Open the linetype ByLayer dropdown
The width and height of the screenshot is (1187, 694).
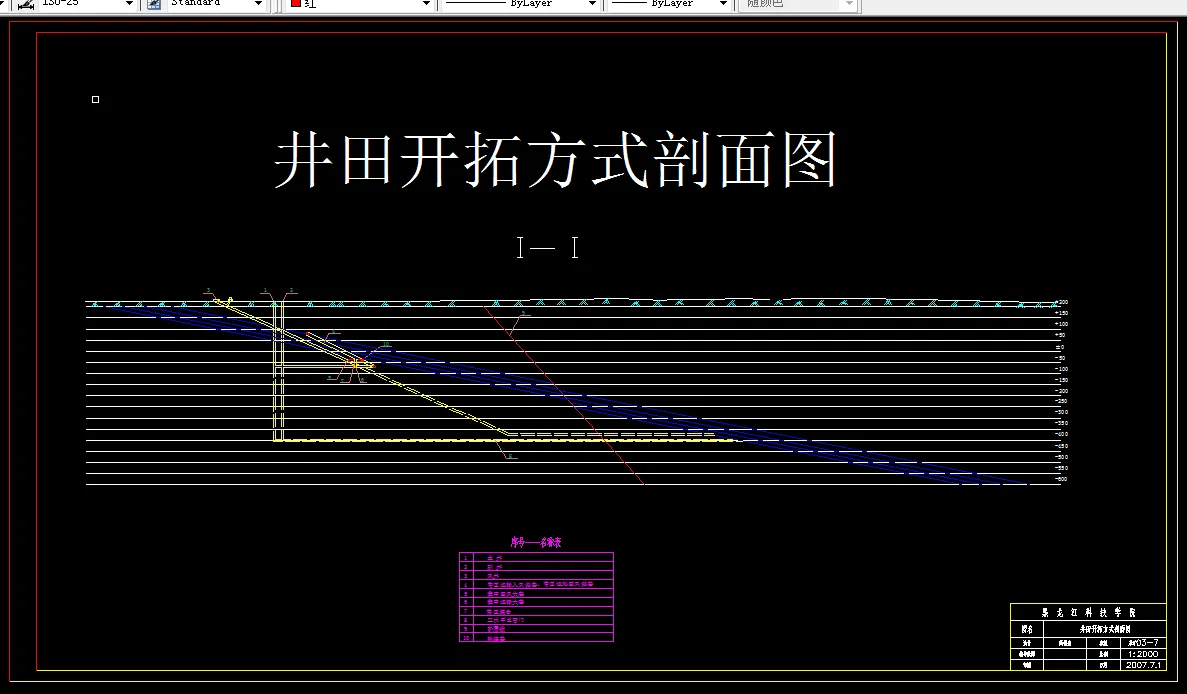(x=593, y=4)
